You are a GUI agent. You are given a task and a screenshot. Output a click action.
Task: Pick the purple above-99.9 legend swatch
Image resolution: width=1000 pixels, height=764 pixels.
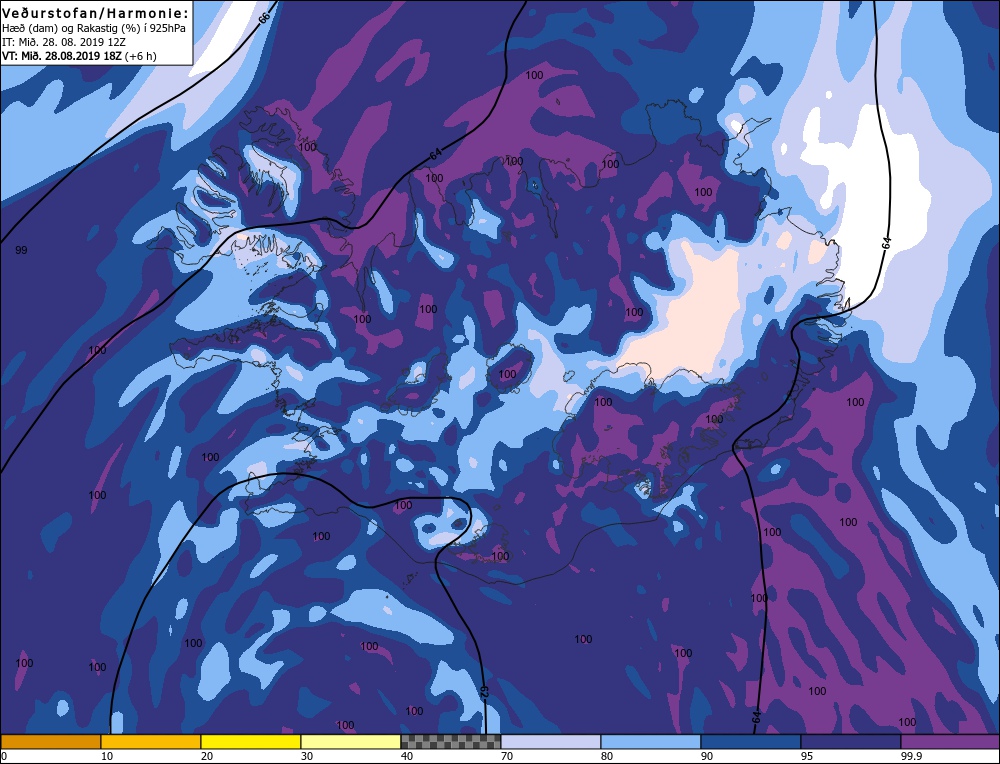coord(950,741)
